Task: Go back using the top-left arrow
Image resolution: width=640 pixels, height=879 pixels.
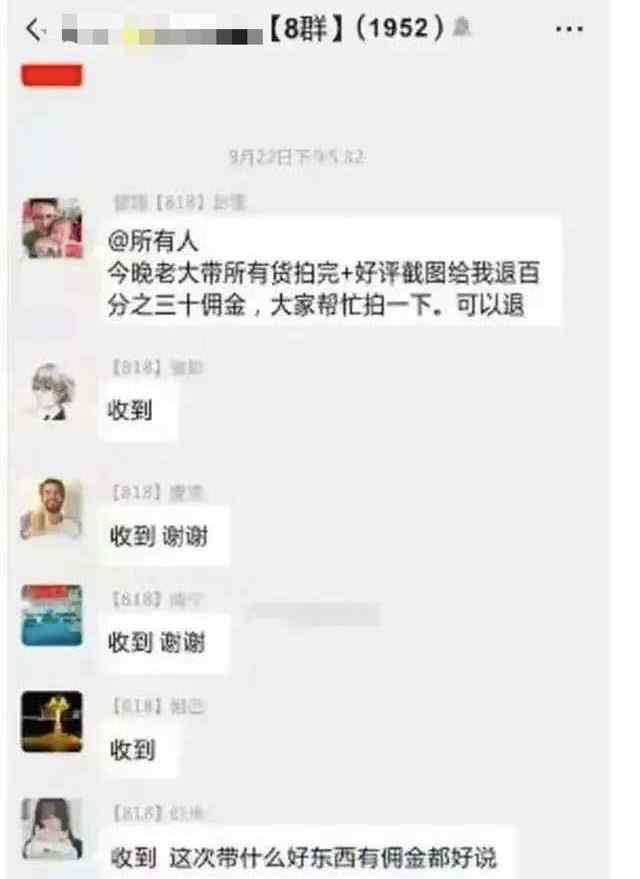Action: [x=35, y=29]
